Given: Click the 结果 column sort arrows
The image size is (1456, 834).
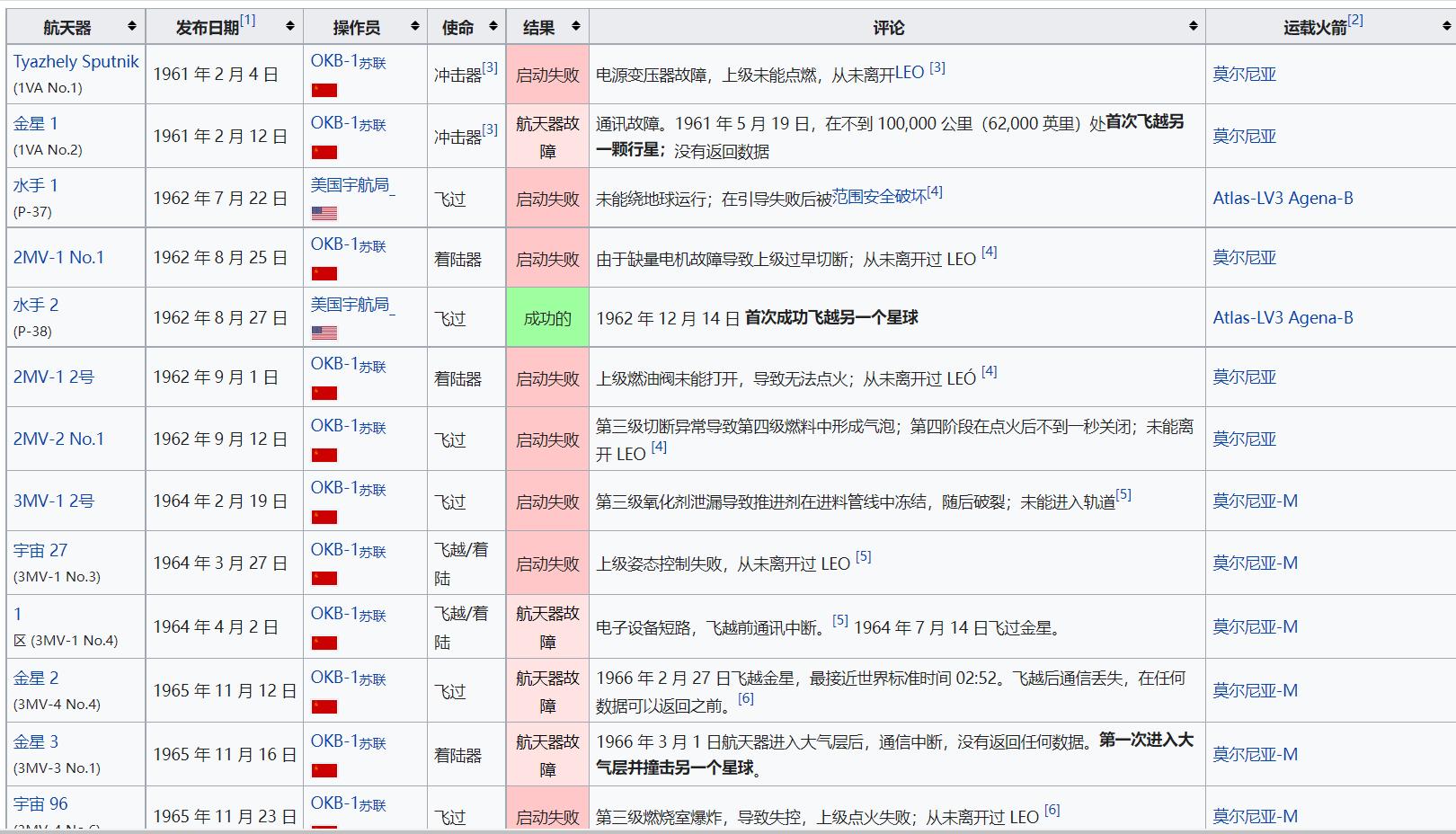Looking at the screenshot, I should pos(576,27).
